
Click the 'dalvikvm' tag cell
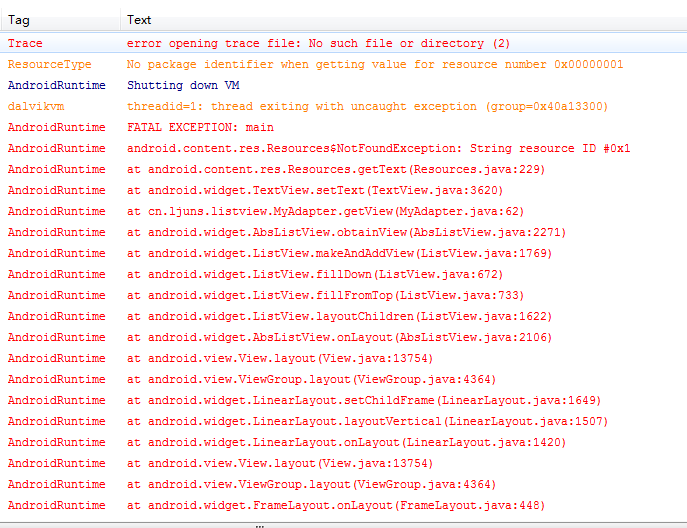tap(36, 106)
